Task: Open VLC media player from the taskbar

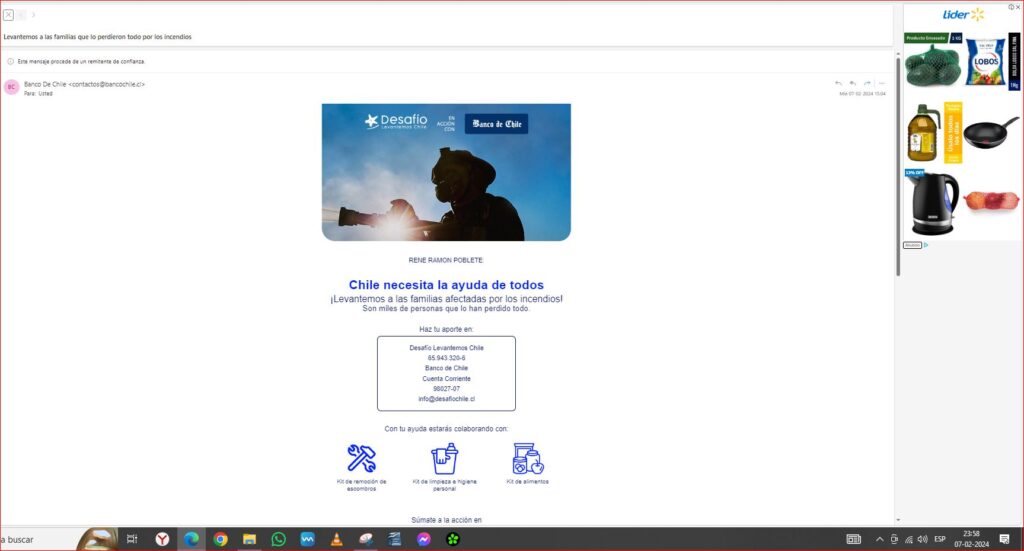Action: pos(336,539)
